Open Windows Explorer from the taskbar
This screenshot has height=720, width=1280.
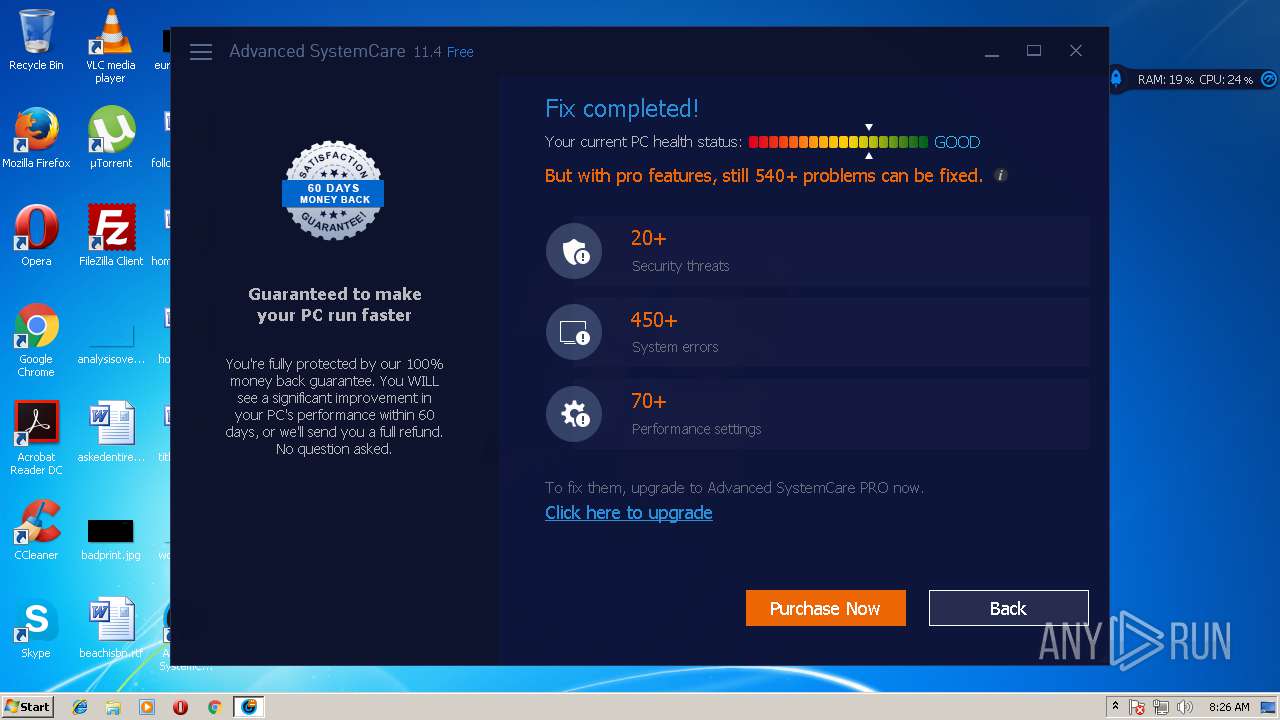113,707
